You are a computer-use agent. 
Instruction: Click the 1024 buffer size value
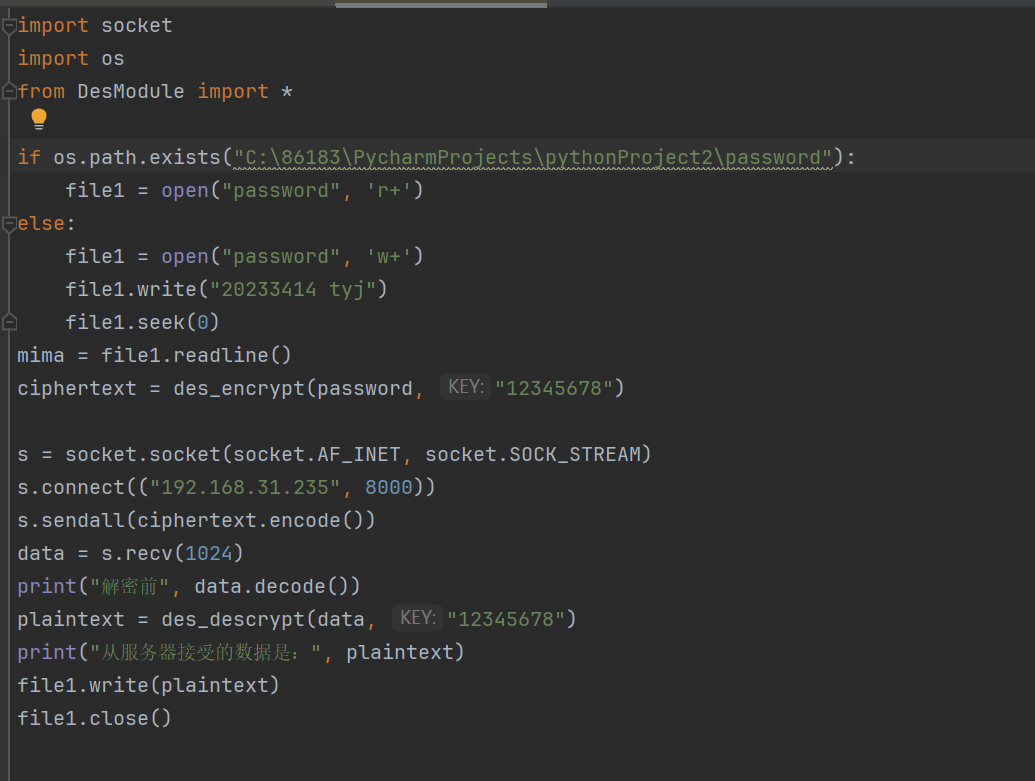209,553
